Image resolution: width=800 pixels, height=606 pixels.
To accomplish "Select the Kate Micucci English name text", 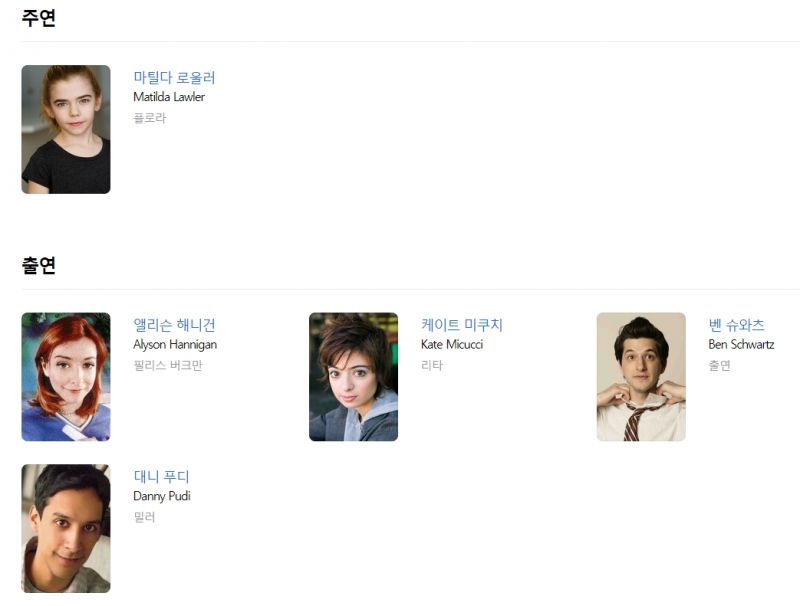I will click(452, 345).
